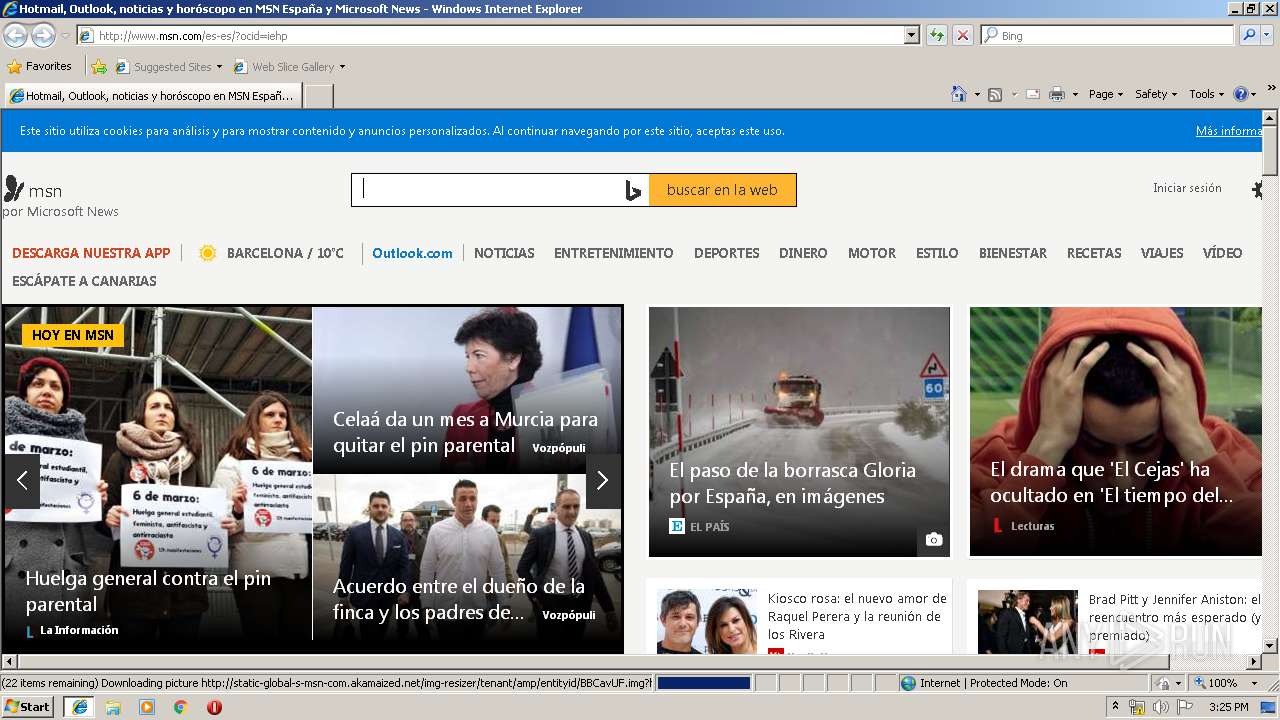Open the Page menu dropdown

point(1105,94)
